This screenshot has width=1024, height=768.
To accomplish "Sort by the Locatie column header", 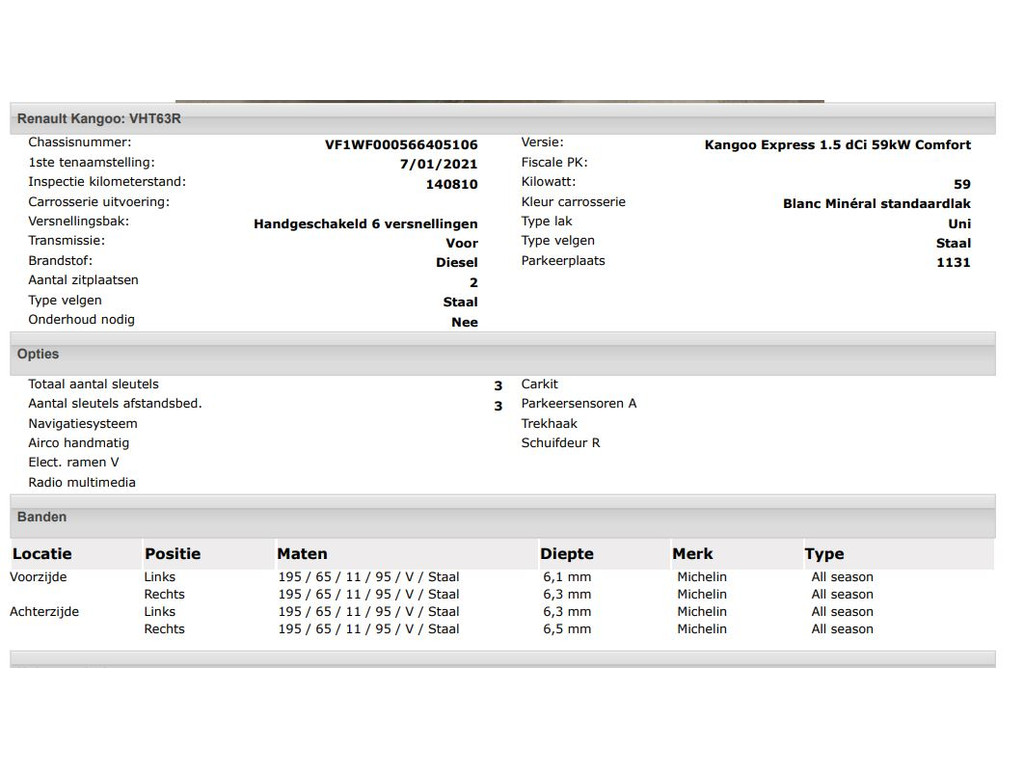I will point(42,554).
